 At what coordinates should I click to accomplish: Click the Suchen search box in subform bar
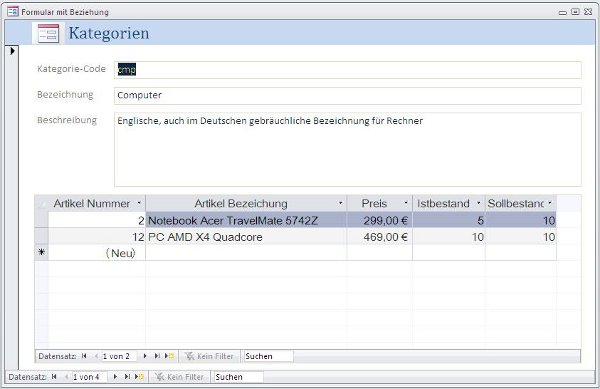(x=269, y=356)
